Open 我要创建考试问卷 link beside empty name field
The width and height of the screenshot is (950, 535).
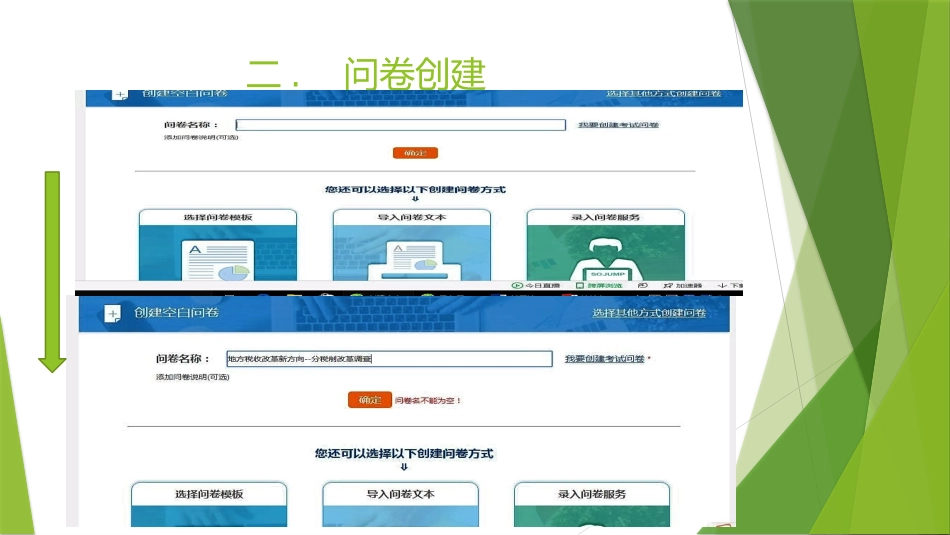pyautogui.click(x=618, y=125)
